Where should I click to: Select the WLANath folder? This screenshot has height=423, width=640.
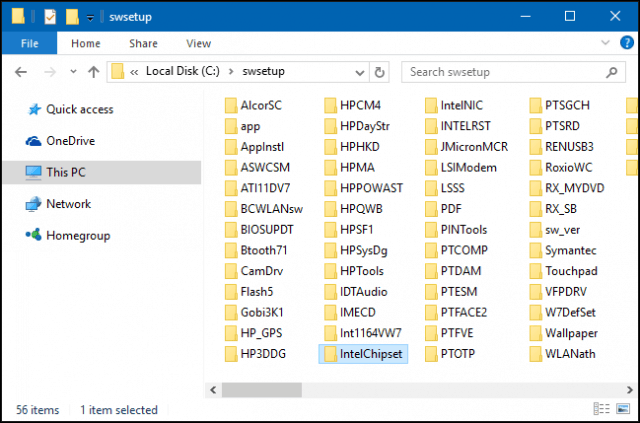click(563, 354)
